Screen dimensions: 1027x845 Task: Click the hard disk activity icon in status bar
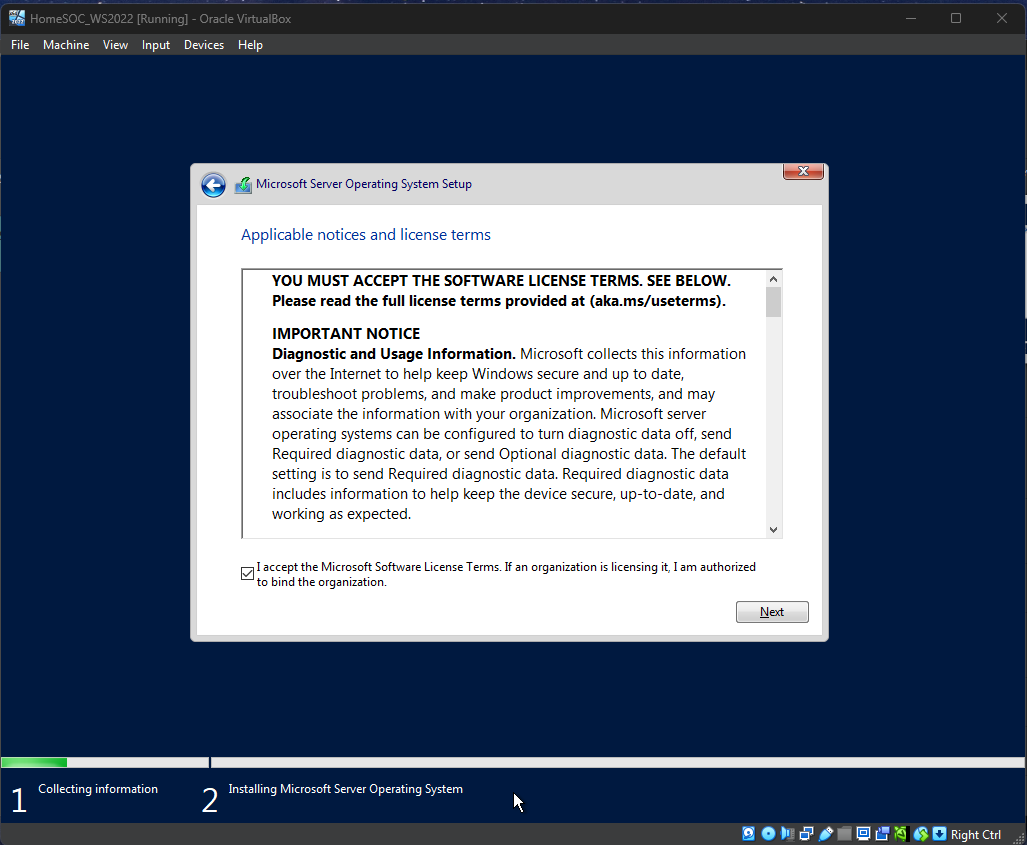pos(748,834)
